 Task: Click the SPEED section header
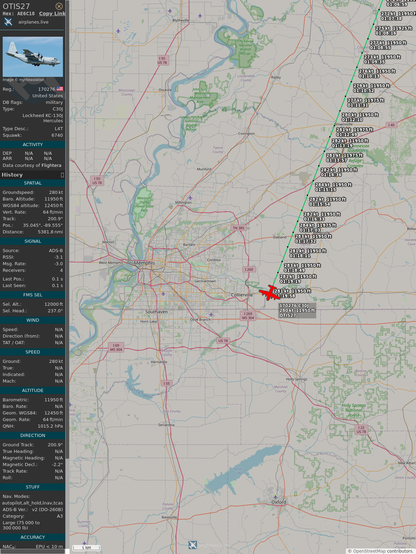coord(33,352)
